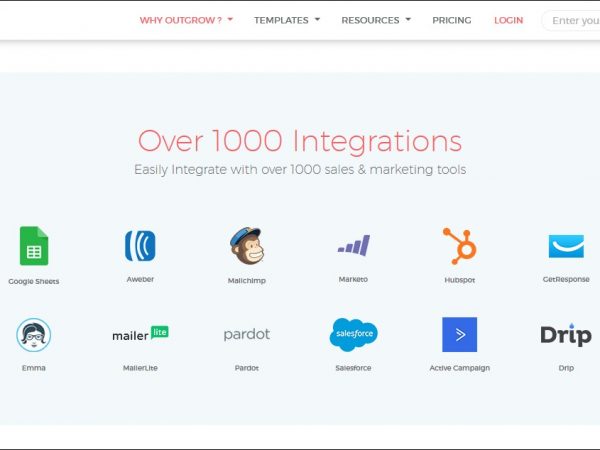Screen dimensions: 600x450
Task: Open the Drip integration logo
Action: tap(566, 335)
